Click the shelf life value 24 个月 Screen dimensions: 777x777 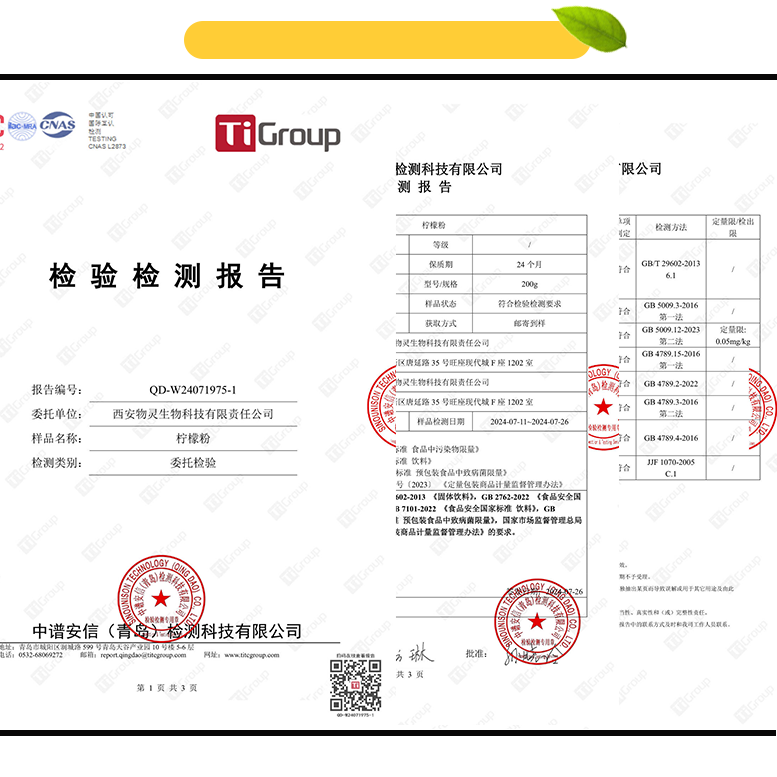[x=529, y=265]
